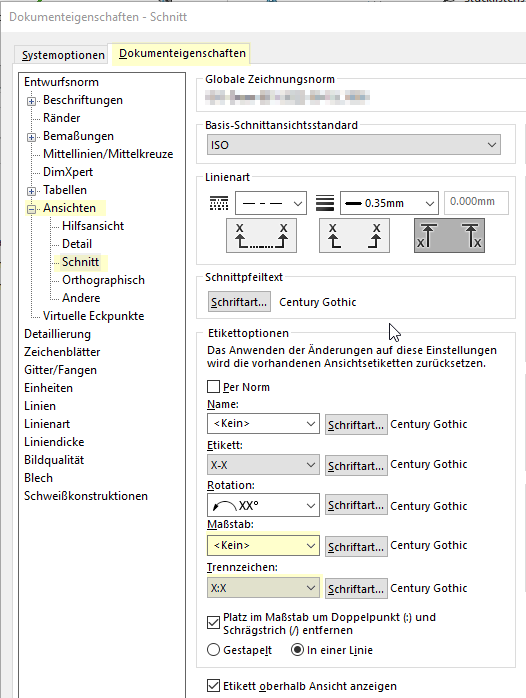Viewport: 526px width, 698px height.
Task: Select Orthographisch under Ansichten
Action: (103, 280)
